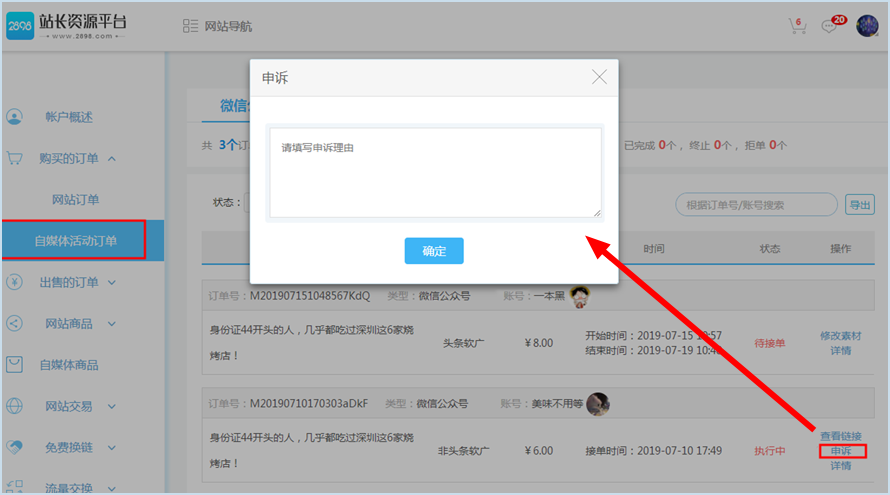This screenshot has height=495, width=890.
Task: Click the shopping cart icon in header
Action: point(797,27)
